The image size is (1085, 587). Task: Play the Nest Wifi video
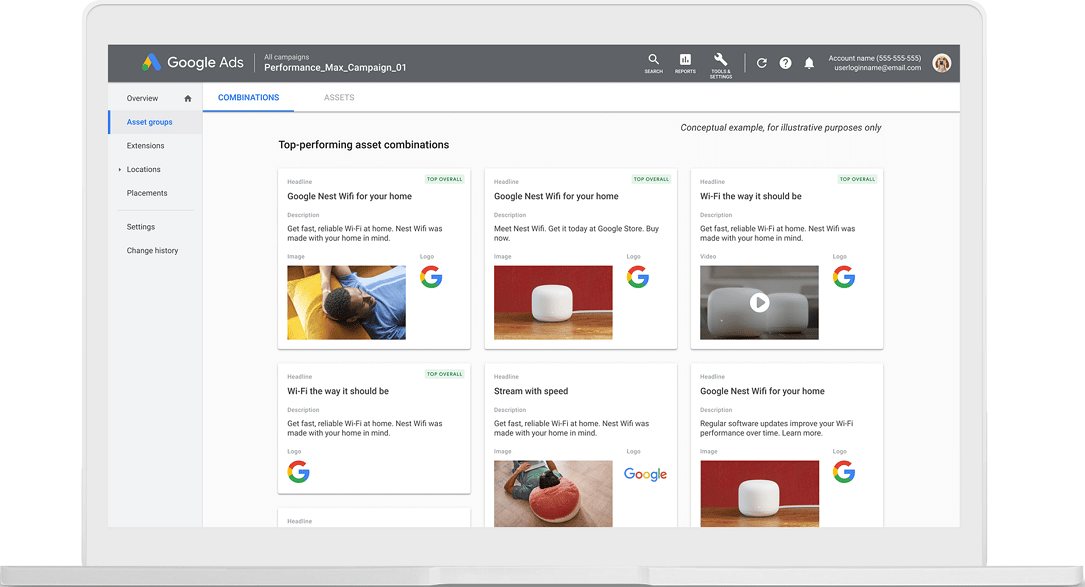759,302
